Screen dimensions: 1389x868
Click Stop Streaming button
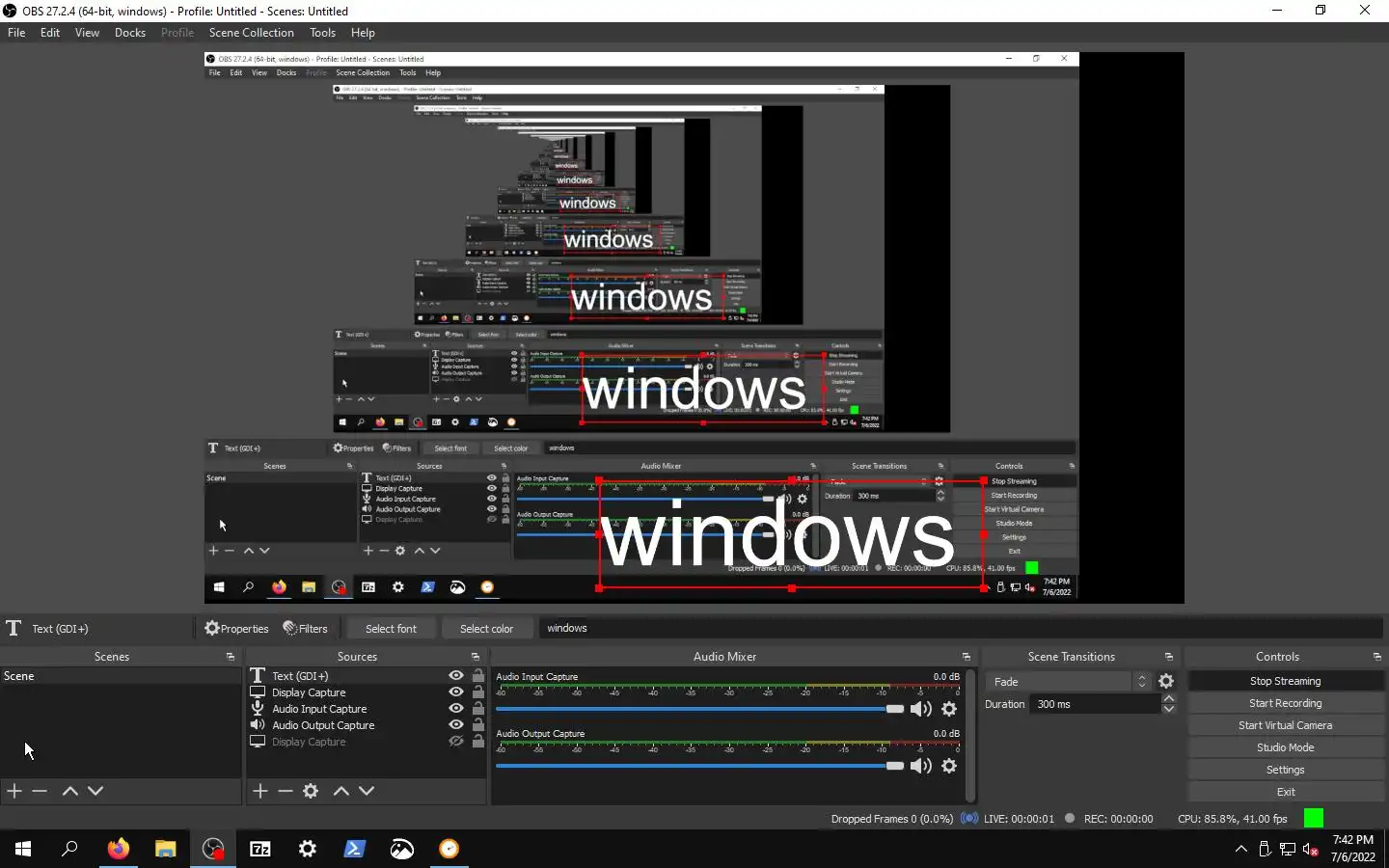1286,681
